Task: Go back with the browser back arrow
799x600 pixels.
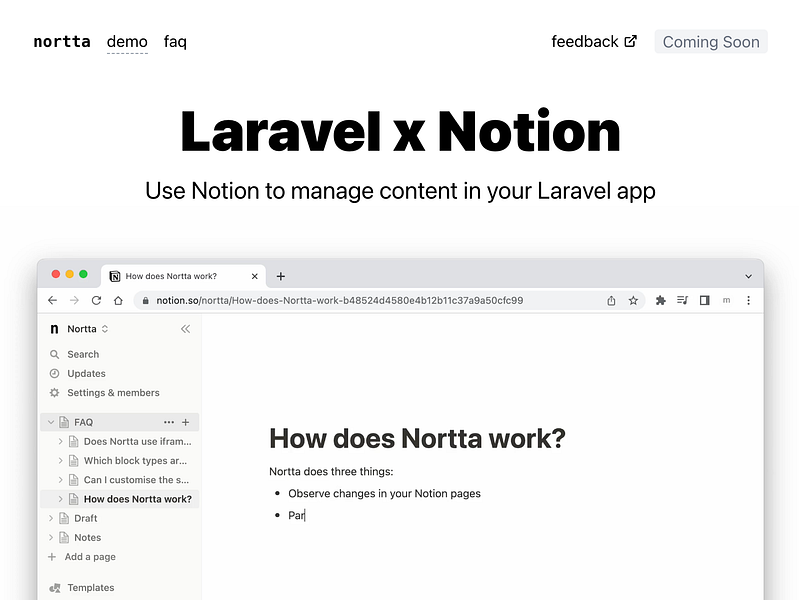Action: (52, 300)
